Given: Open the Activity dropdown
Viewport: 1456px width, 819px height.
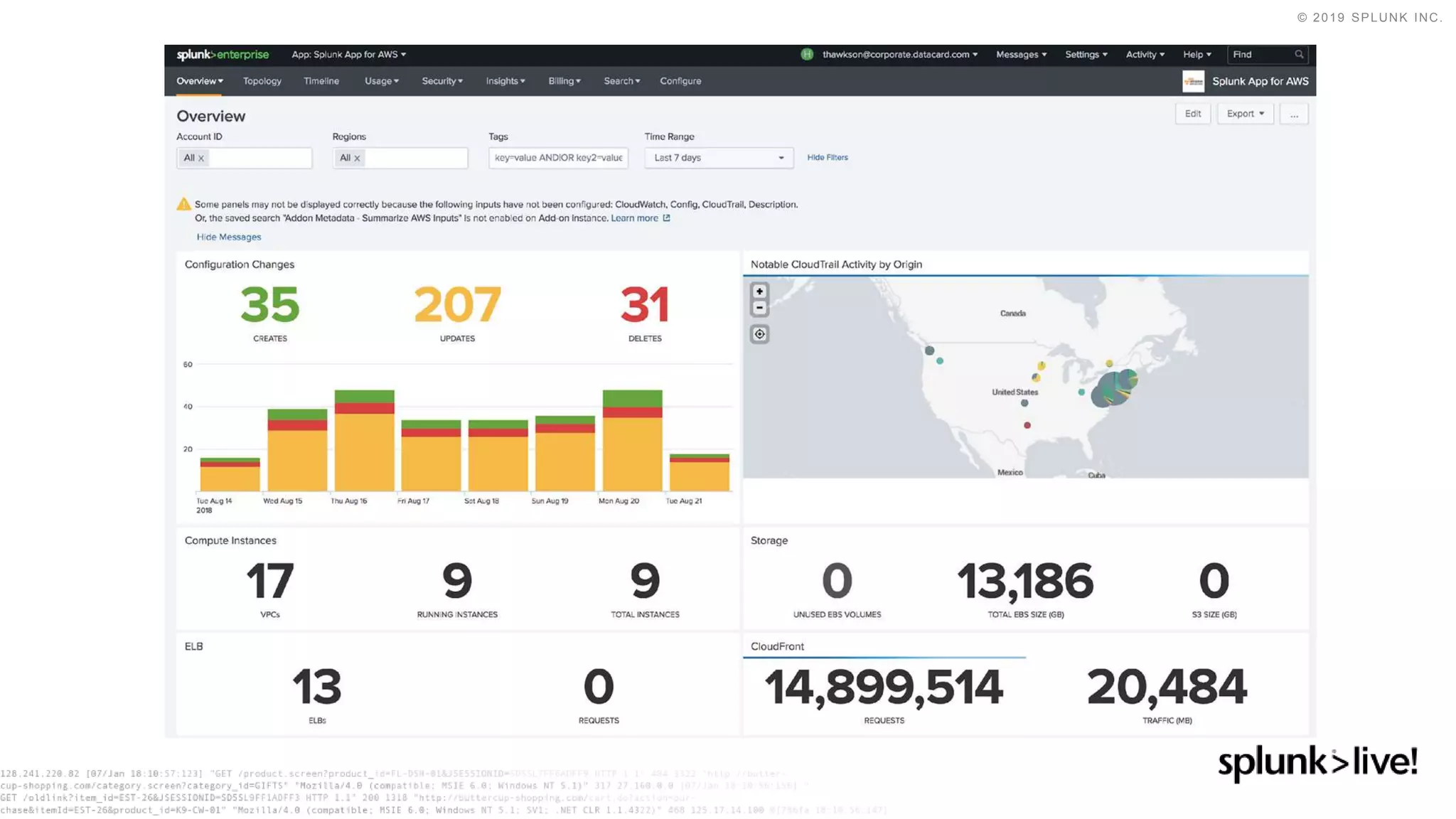Looking at the screenshot, I should click(1145, 55).
